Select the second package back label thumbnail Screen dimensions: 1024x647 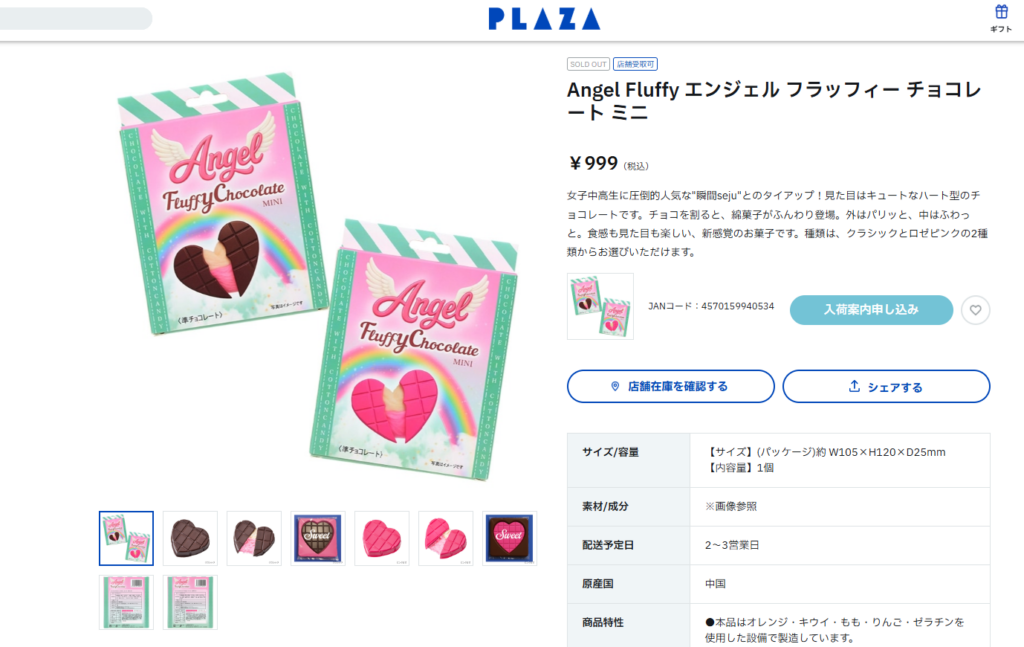click(190, 602)
